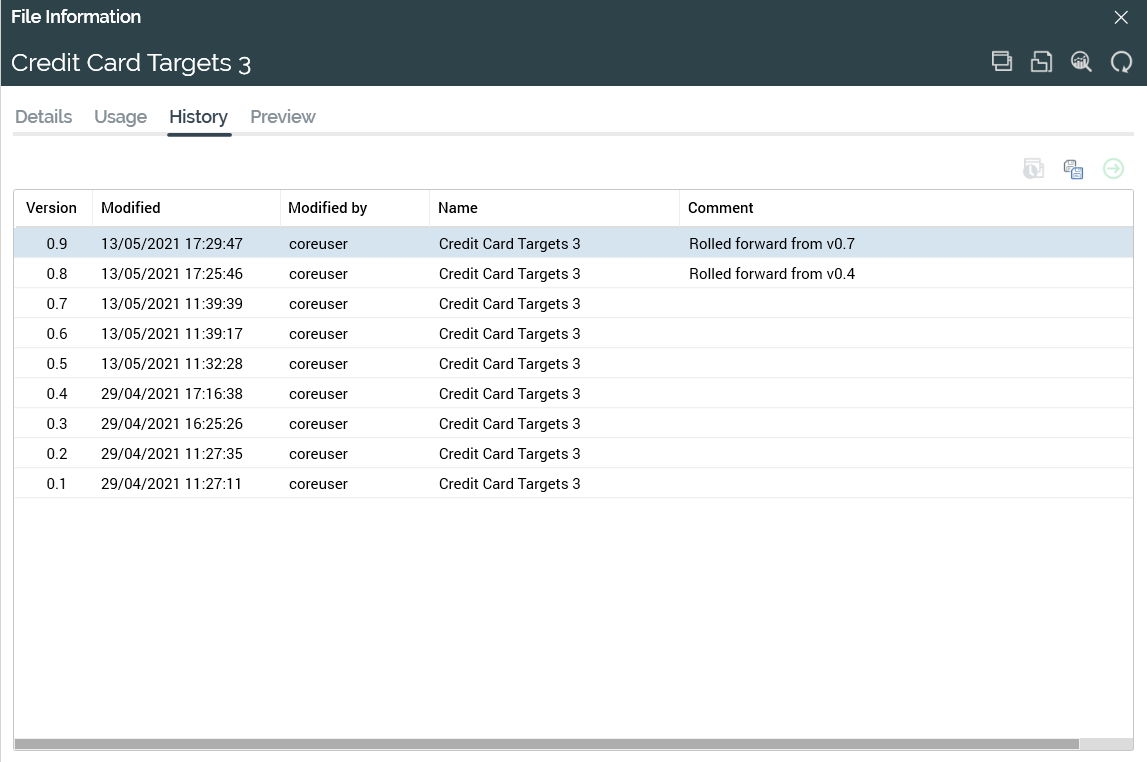The width and height of the screenshot is (1147, 762).
Task: Click the overlapping windows icon in header
Action: (x=1001, y=61)
